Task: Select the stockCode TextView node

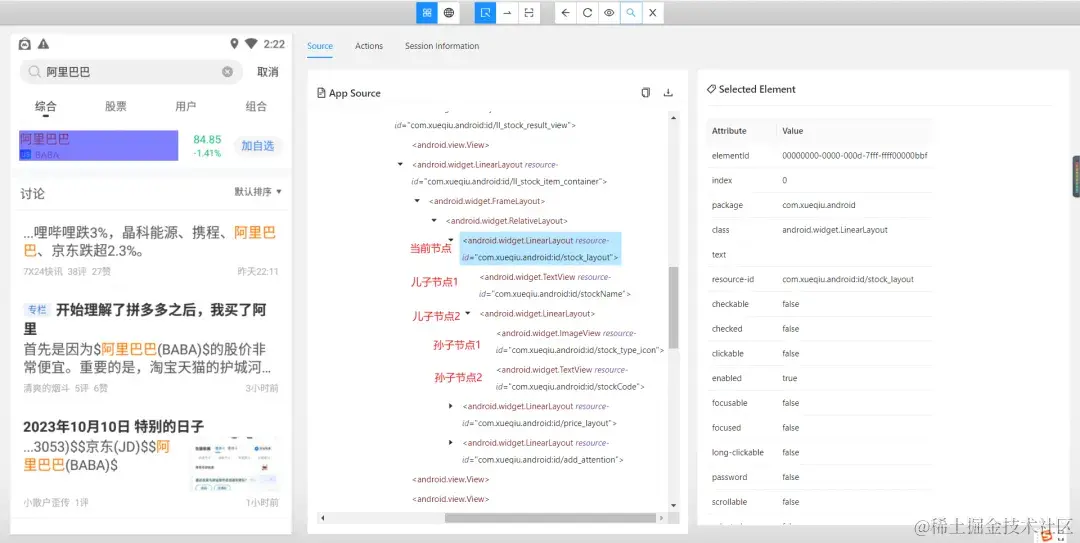Action: click(570, 378)
